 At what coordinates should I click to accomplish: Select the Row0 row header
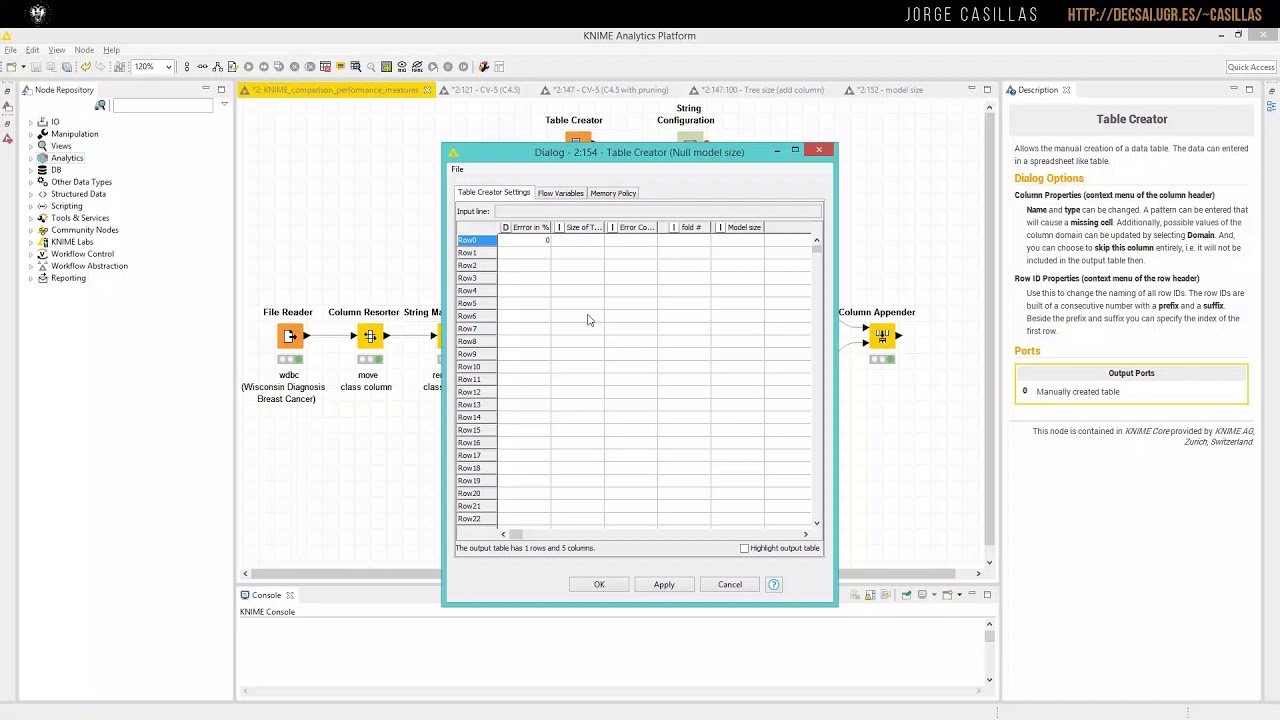(477, 240)
